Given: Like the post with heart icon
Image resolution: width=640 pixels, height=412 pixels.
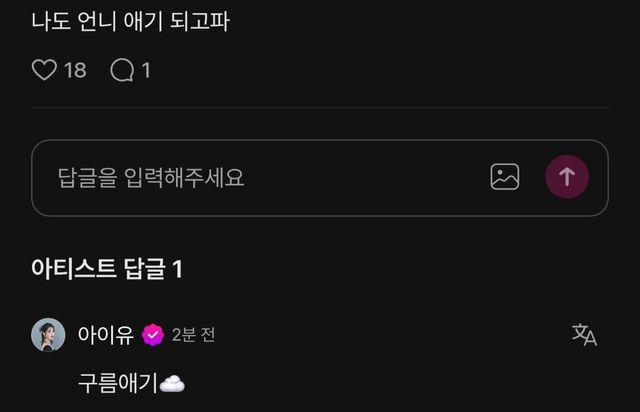Looking at the screenshot, I should click(x=44, y=70).
